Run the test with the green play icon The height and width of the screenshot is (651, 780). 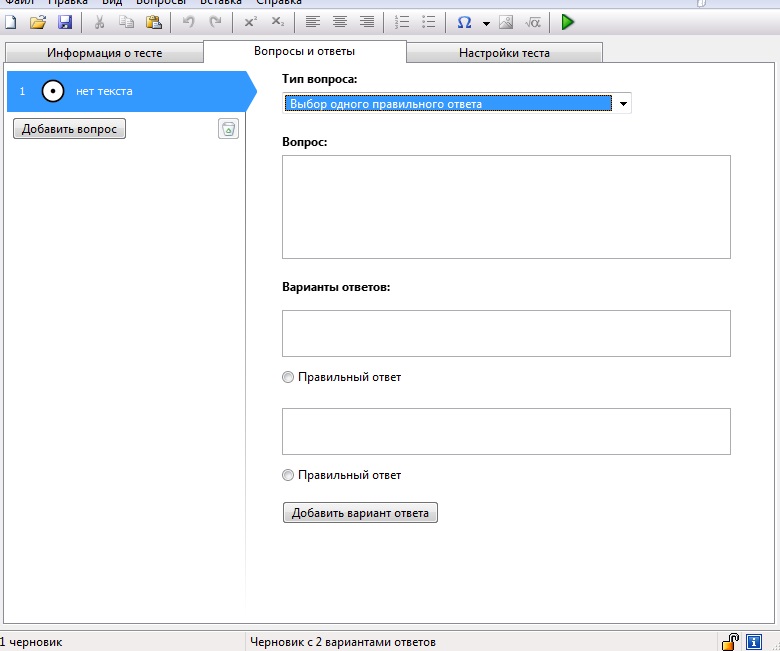[568, 22]
